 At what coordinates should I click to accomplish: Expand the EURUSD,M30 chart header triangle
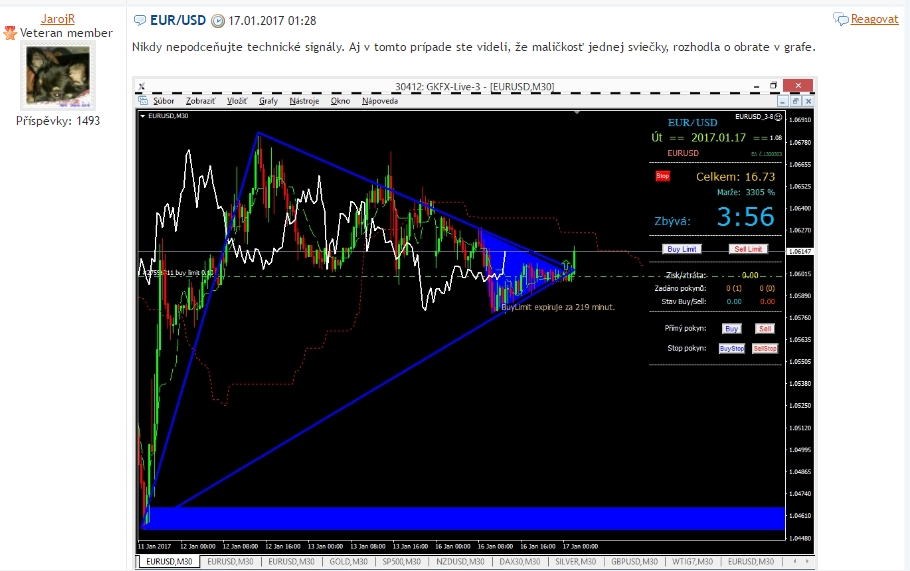143,115
